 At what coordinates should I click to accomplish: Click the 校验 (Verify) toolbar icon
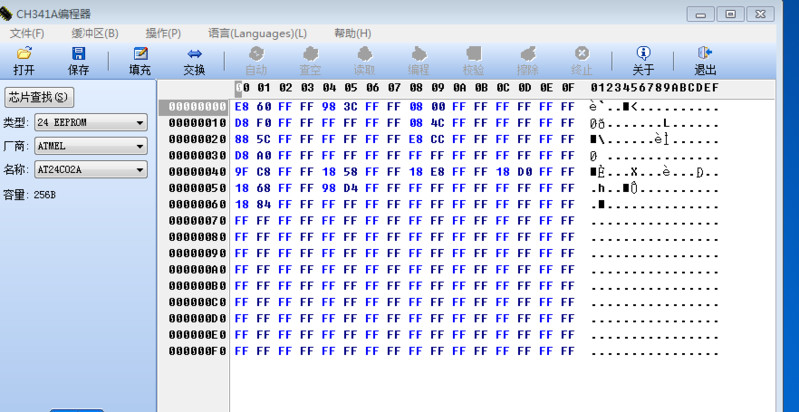point(473,60)
